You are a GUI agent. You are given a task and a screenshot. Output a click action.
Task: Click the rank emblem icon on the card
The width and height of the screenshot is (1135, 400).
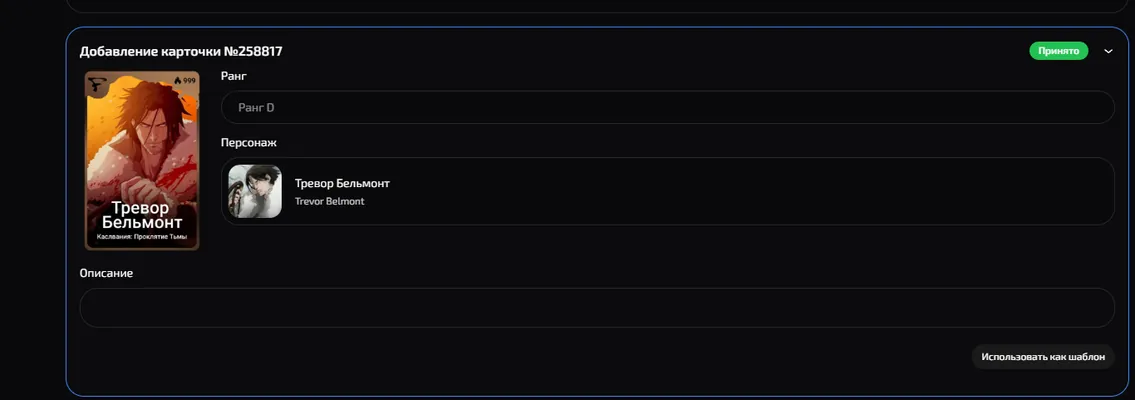[x=96, y=84]
